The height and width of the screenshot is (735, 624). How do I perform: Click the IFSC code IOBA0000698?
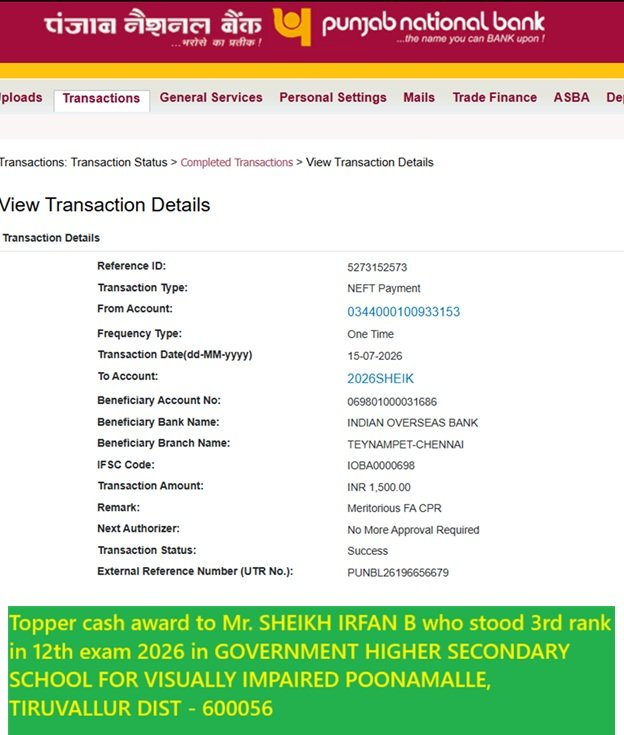coord(381,465)
